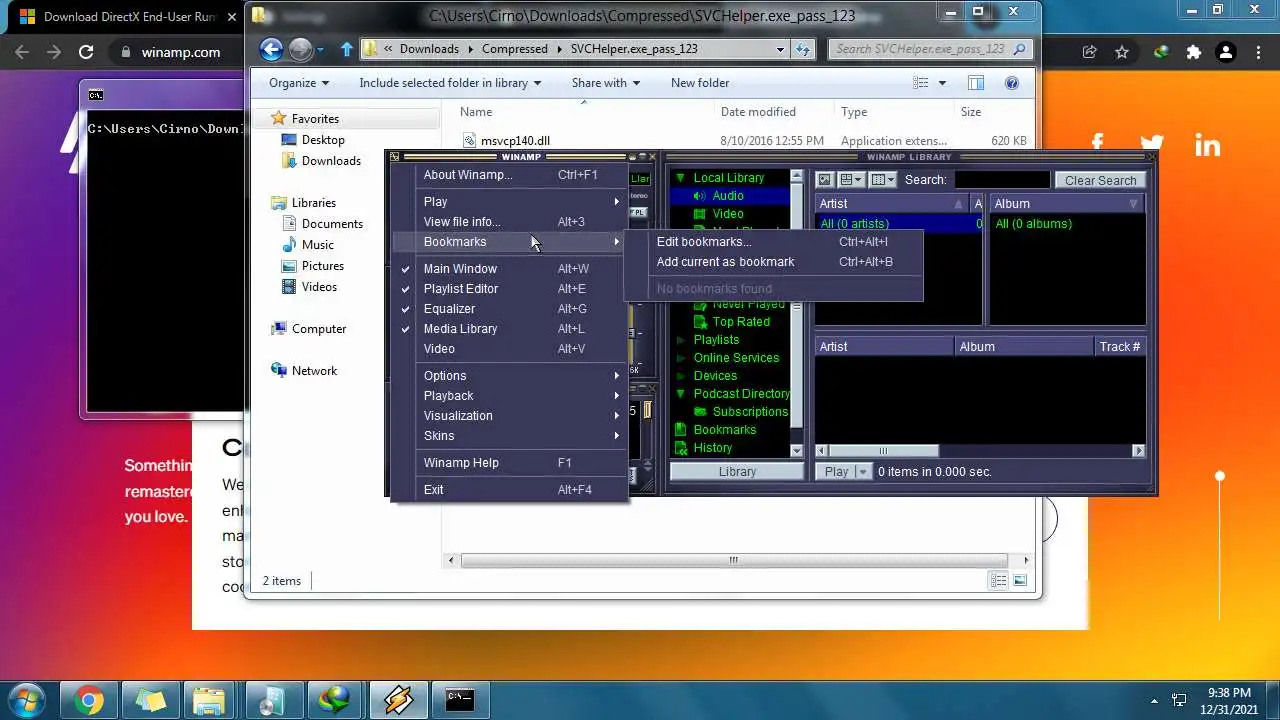Click the album art view icon in library toolbar
The width and height of the screenshot is (1280, 720).
(825, 180)
